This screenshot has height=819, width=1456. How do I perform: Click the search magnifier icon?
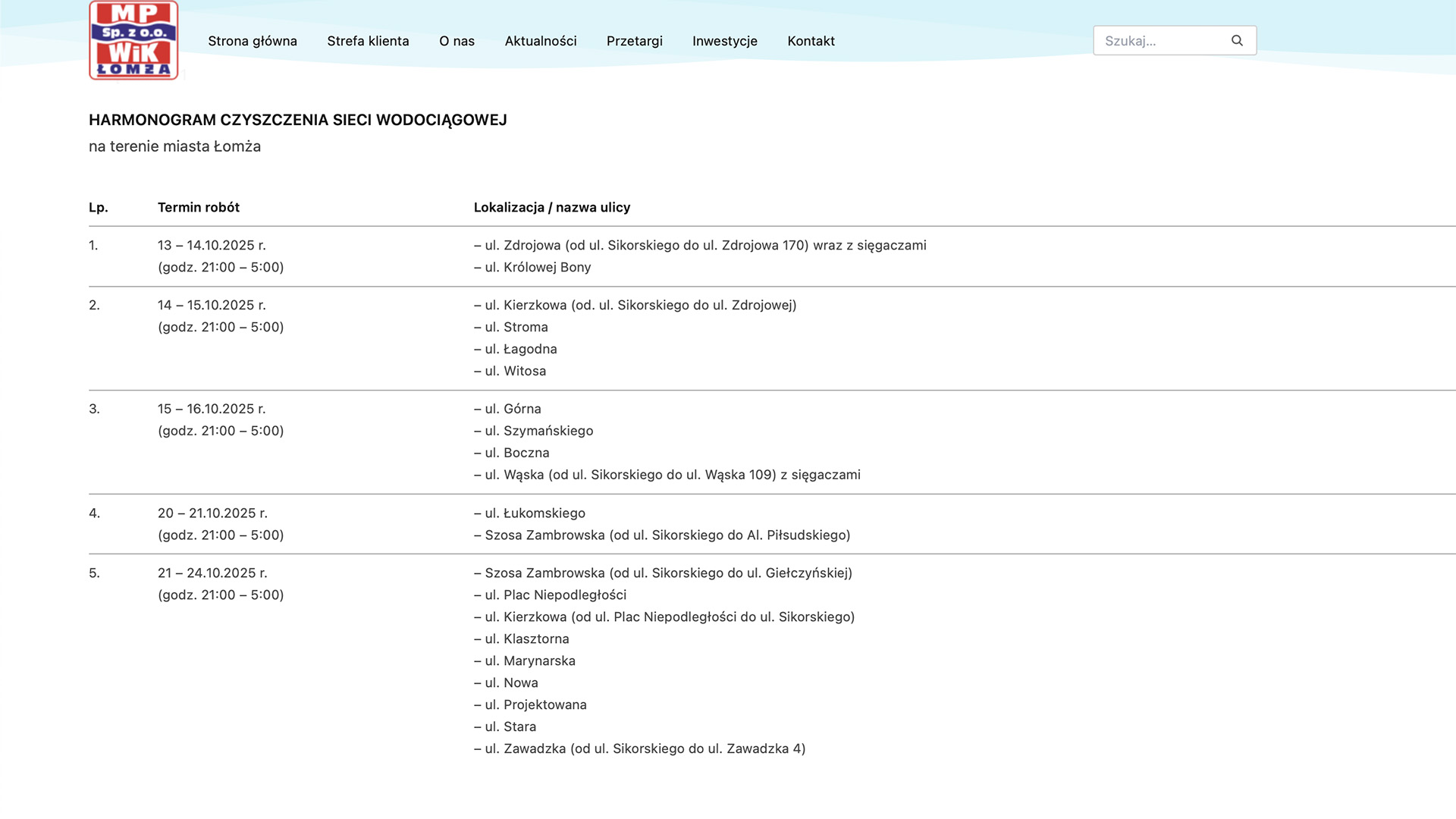pos(1237,41)
